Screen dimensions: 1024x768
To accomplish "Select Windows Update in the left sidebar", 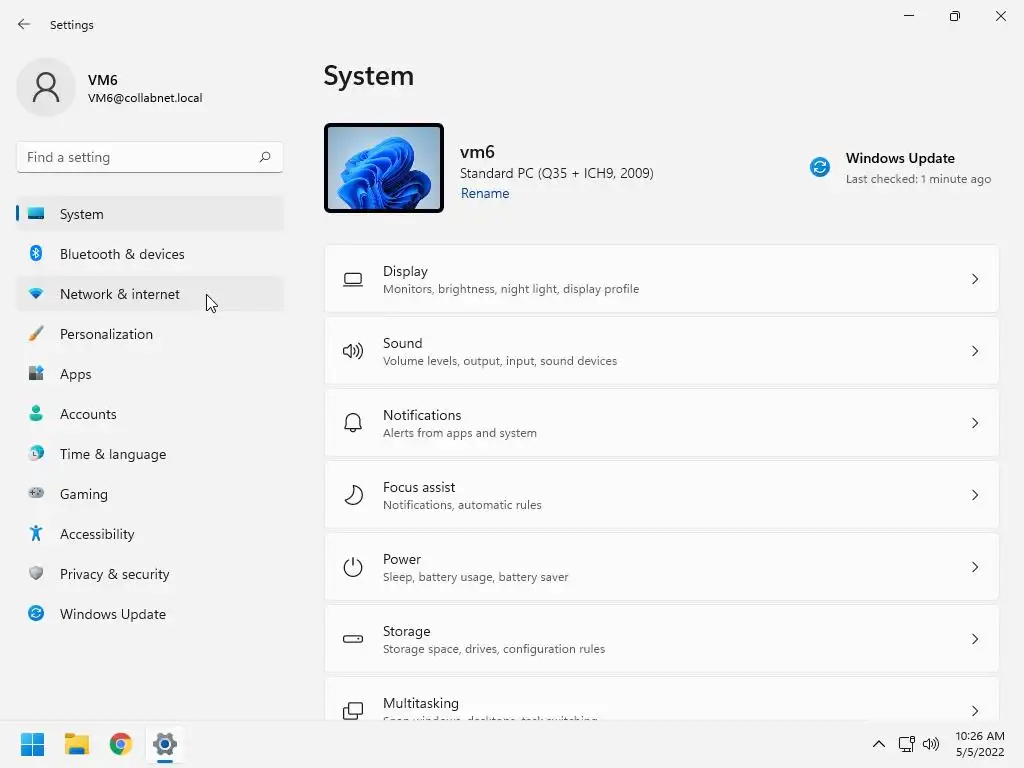I will pos(150,614).
